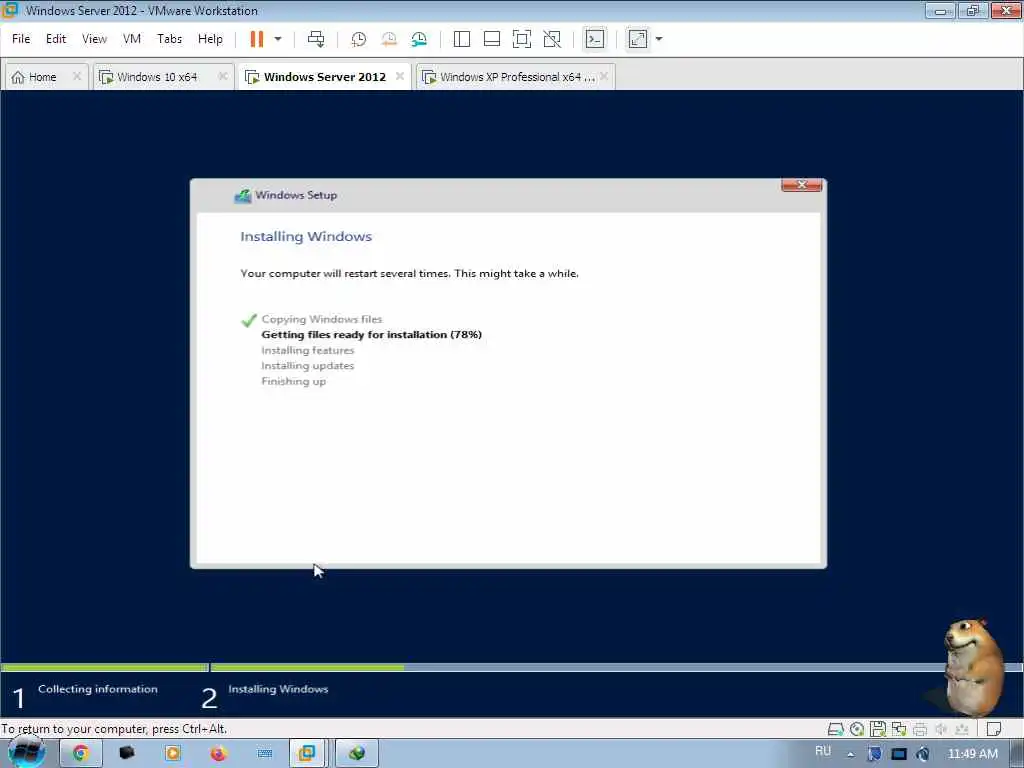
Task: Show hidden system tray icons
Action: point(850,754)
